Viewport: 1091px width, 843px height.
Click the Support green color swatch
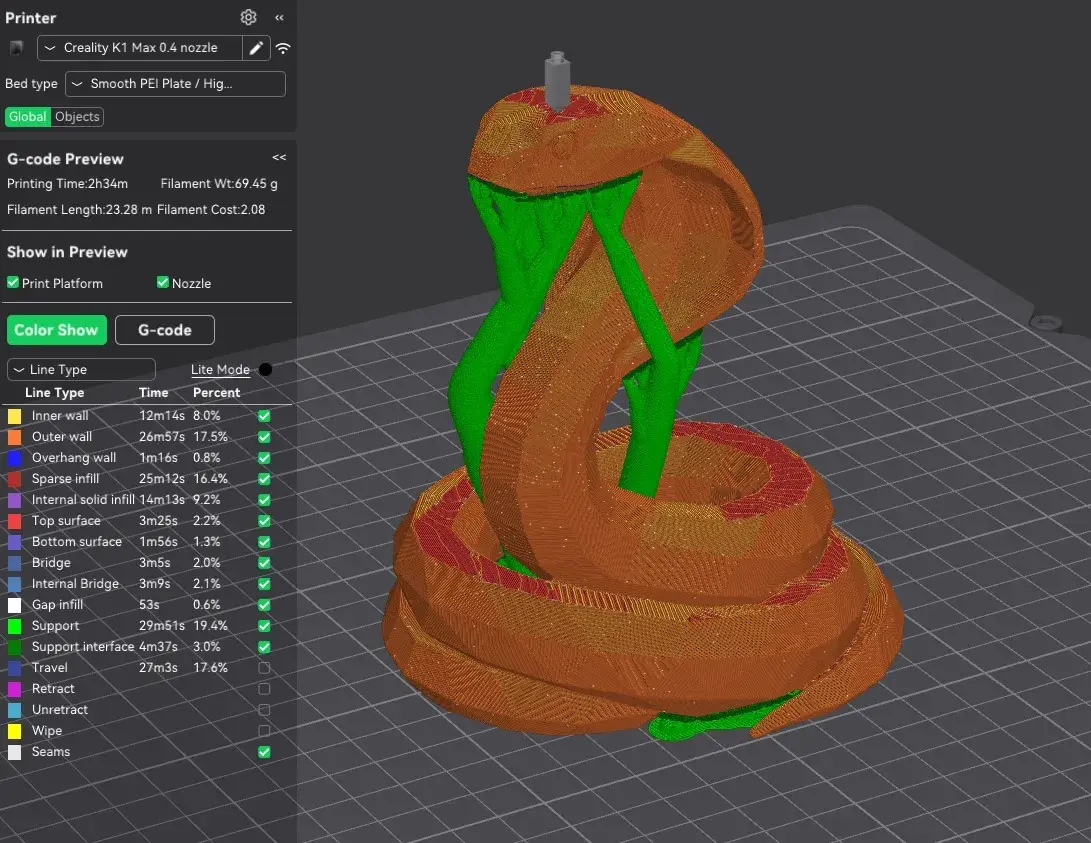point(13,625)
